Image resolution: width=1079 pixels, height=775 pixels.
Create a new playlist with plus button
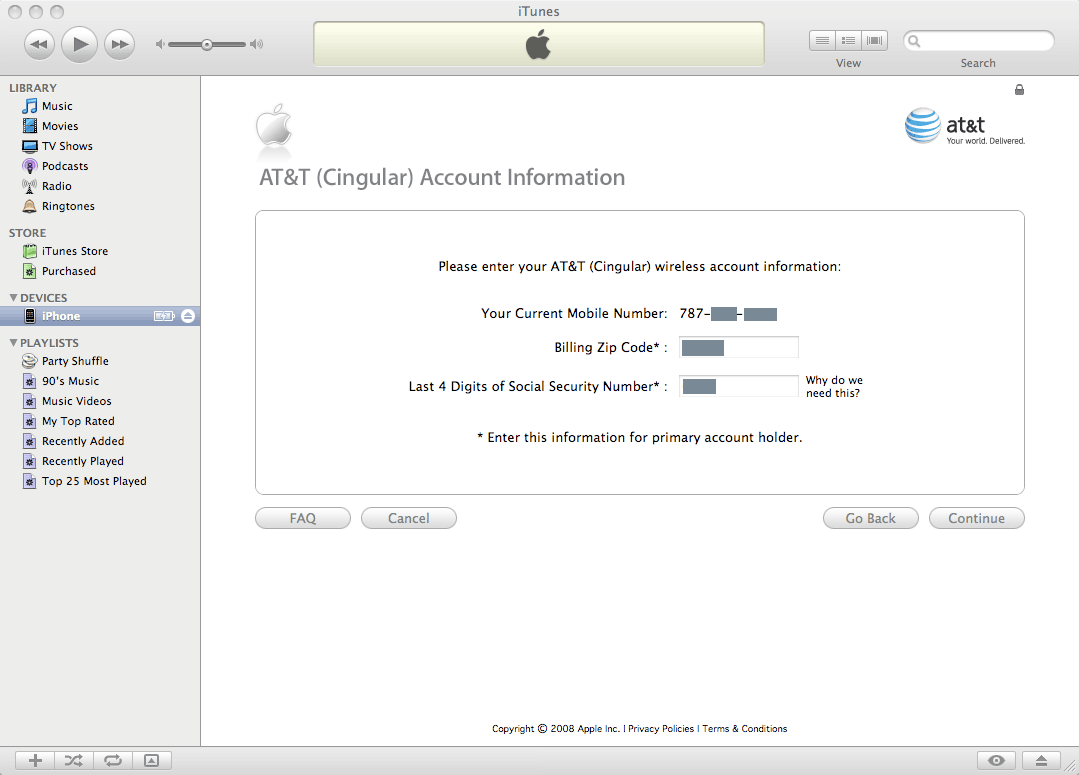pyautogui.click(x=35, y=760)
